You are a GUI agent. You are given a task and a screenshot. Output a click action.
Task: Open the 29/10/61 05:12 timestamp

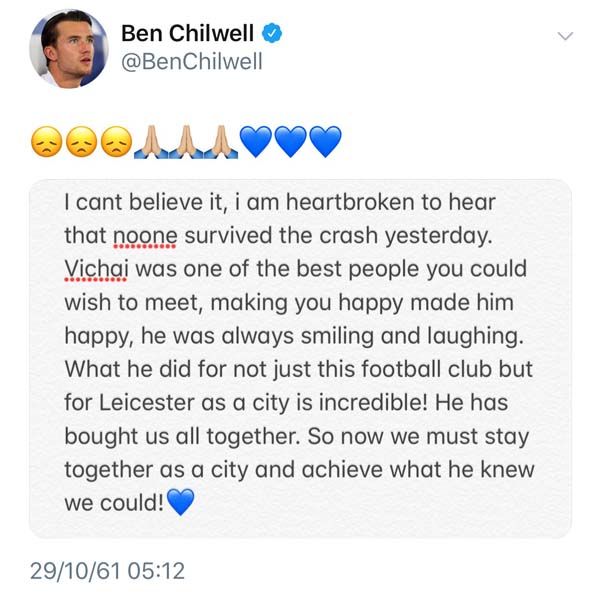[x=107, y=571]
